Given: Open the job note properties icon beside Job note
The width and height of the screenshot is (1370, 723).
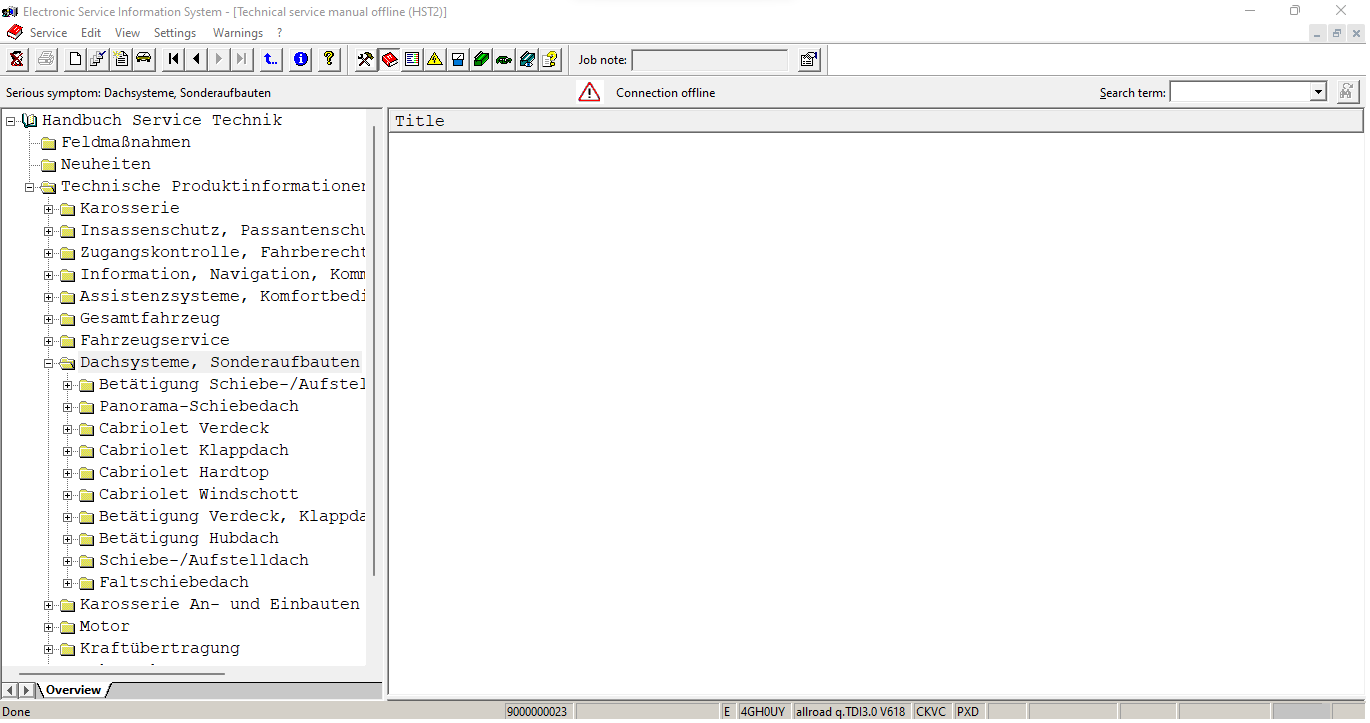Looking at the screenshot, I should (808, 59).
